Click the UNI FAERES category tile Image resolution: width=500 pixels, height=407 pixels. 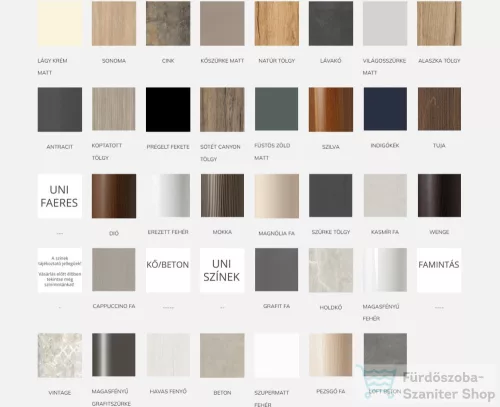(x=60, y=196)
